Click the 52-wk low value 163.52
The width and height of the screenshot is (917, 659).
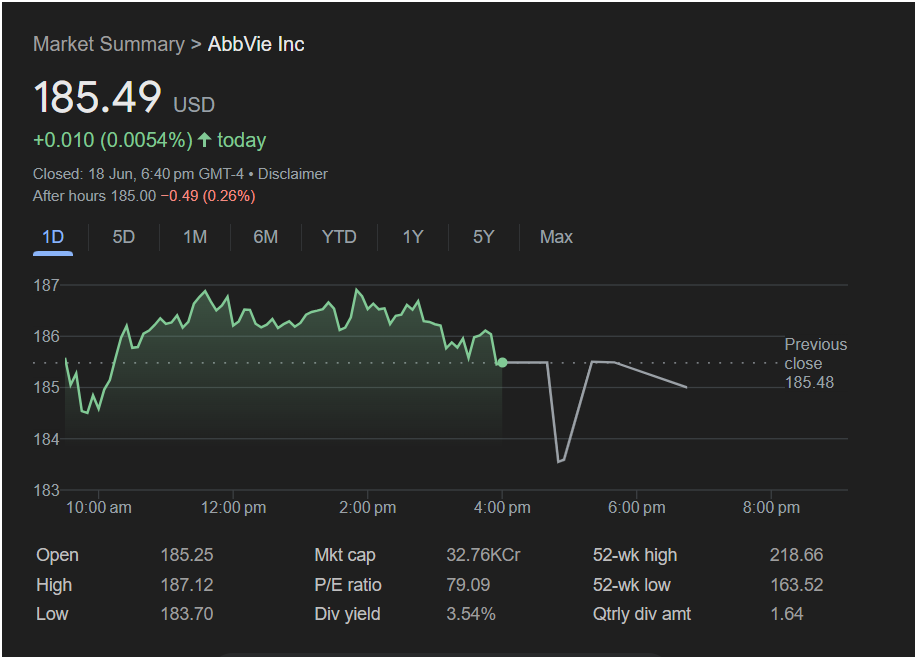click(x=797, y=585)
